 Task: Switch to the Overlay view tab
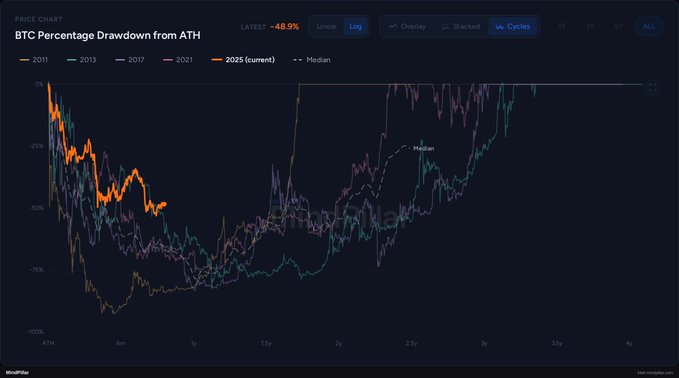pyautogui.click(x=407, y=26)
